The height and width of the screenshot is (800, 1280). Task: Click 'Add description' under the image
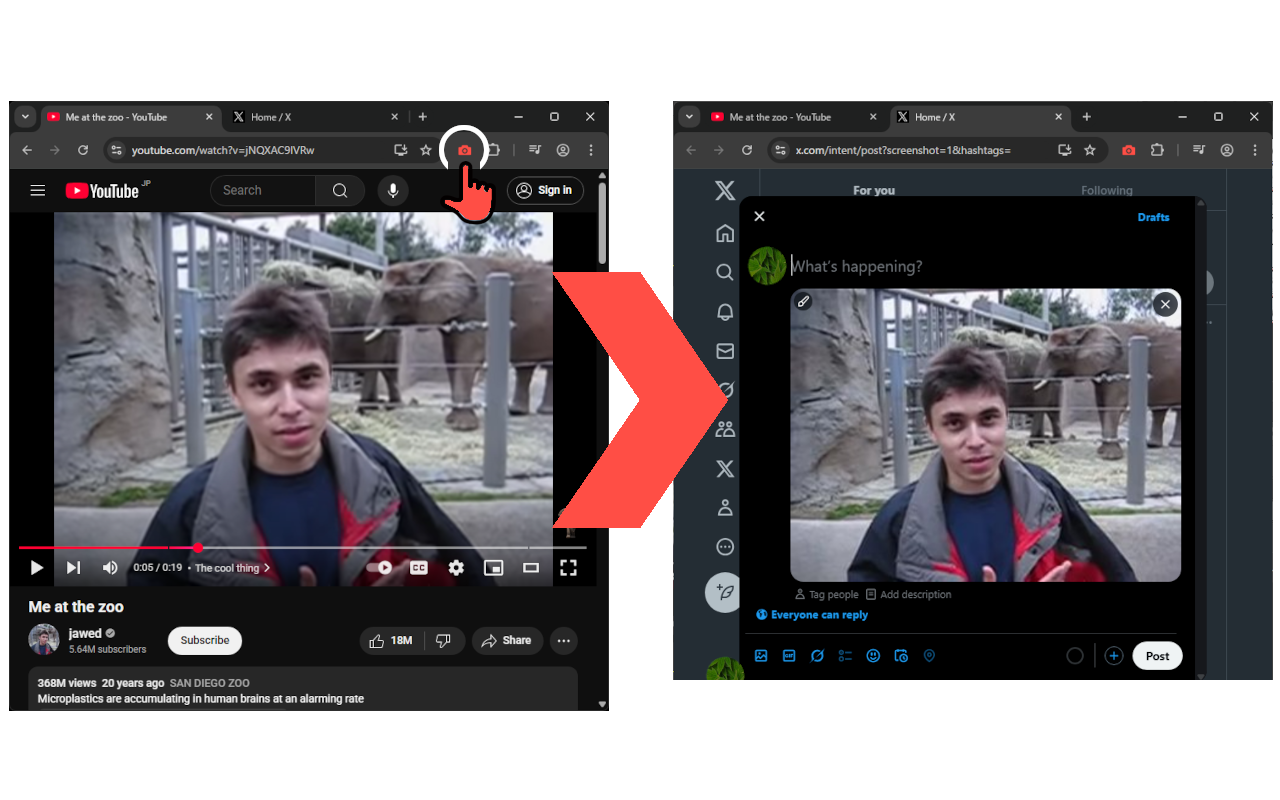click(908, 594)
